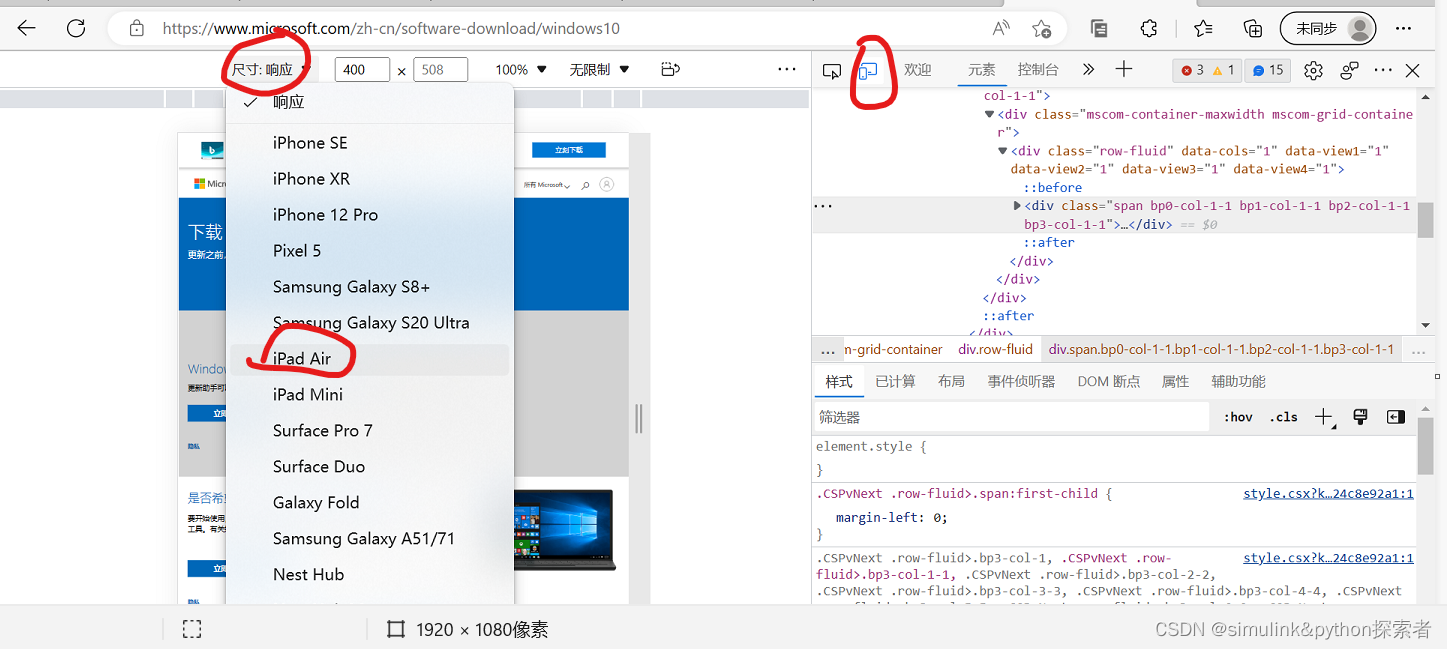Show more DevTools tabs chevron

[1089, 70]
